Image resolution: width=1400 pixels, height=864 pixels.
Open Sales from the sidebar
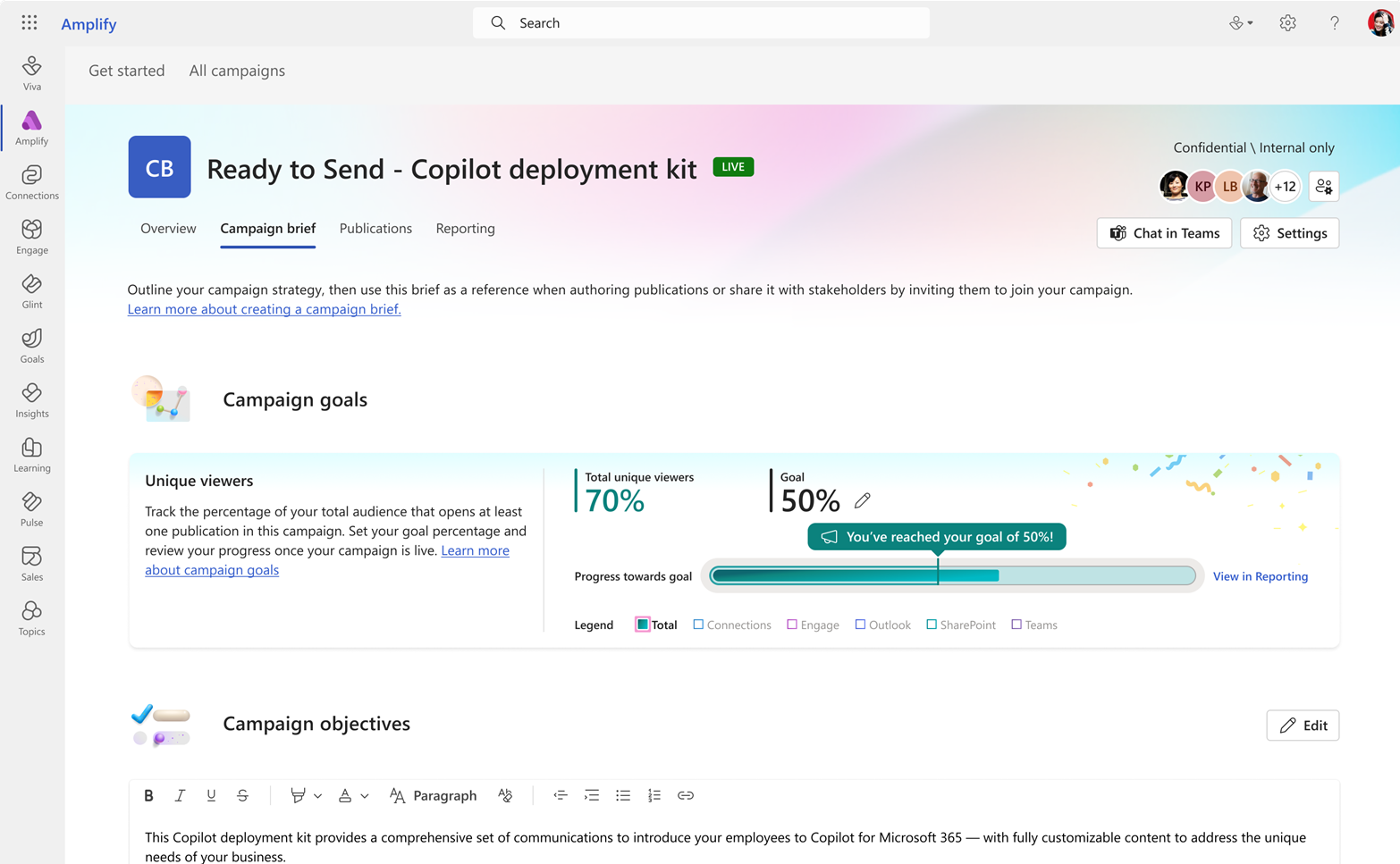point(32,564)
